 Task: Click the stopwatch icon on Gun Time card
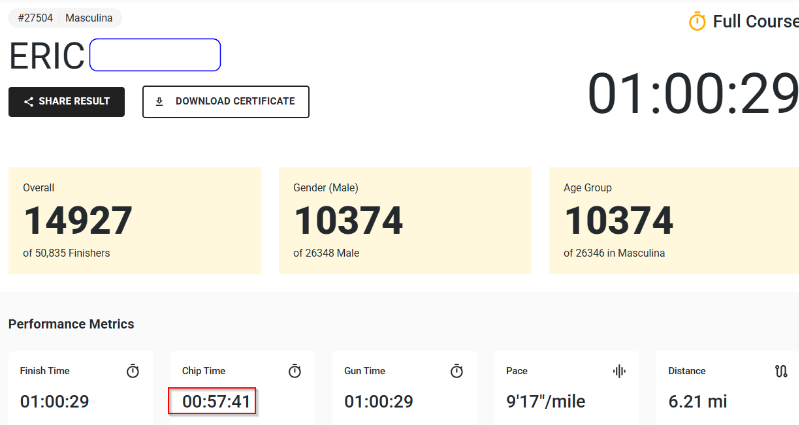pos(457,371)
